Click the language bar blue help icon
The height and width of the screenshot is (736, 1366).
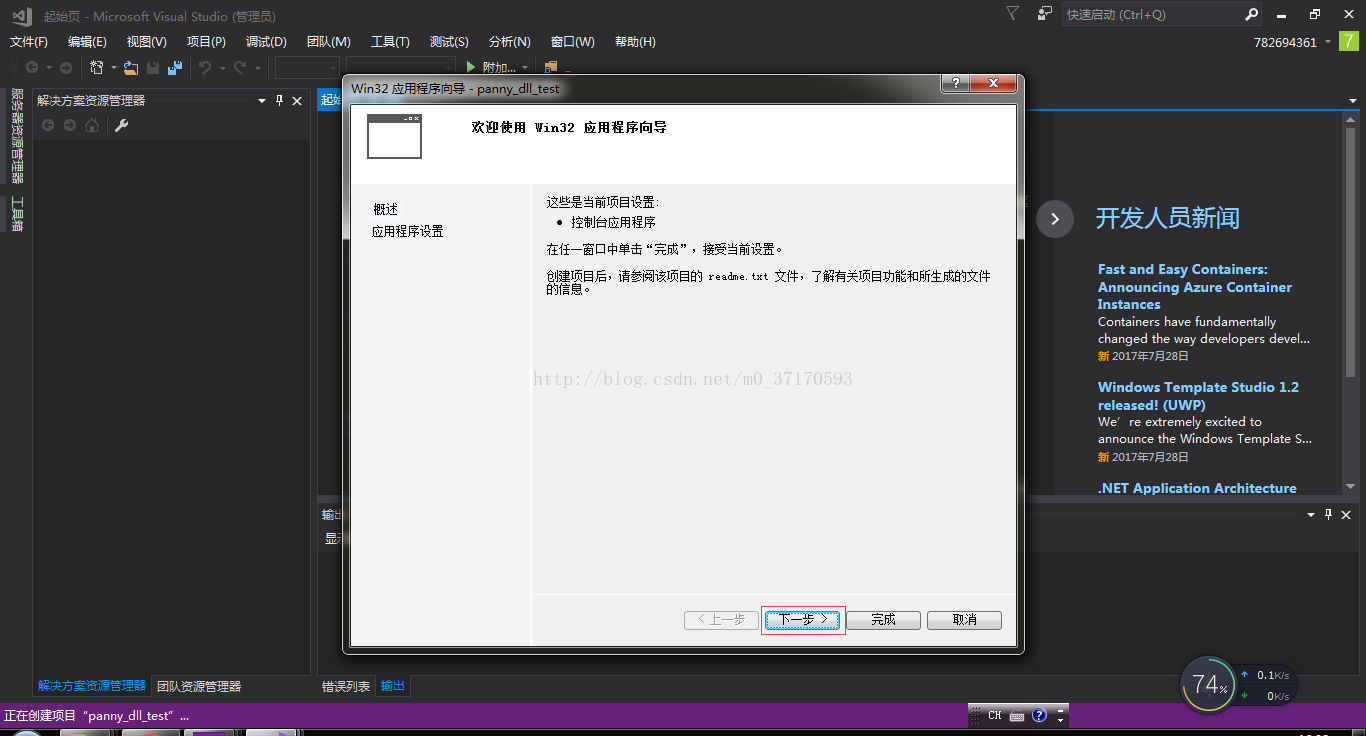pyautogui.click(x=1039, y=716)
